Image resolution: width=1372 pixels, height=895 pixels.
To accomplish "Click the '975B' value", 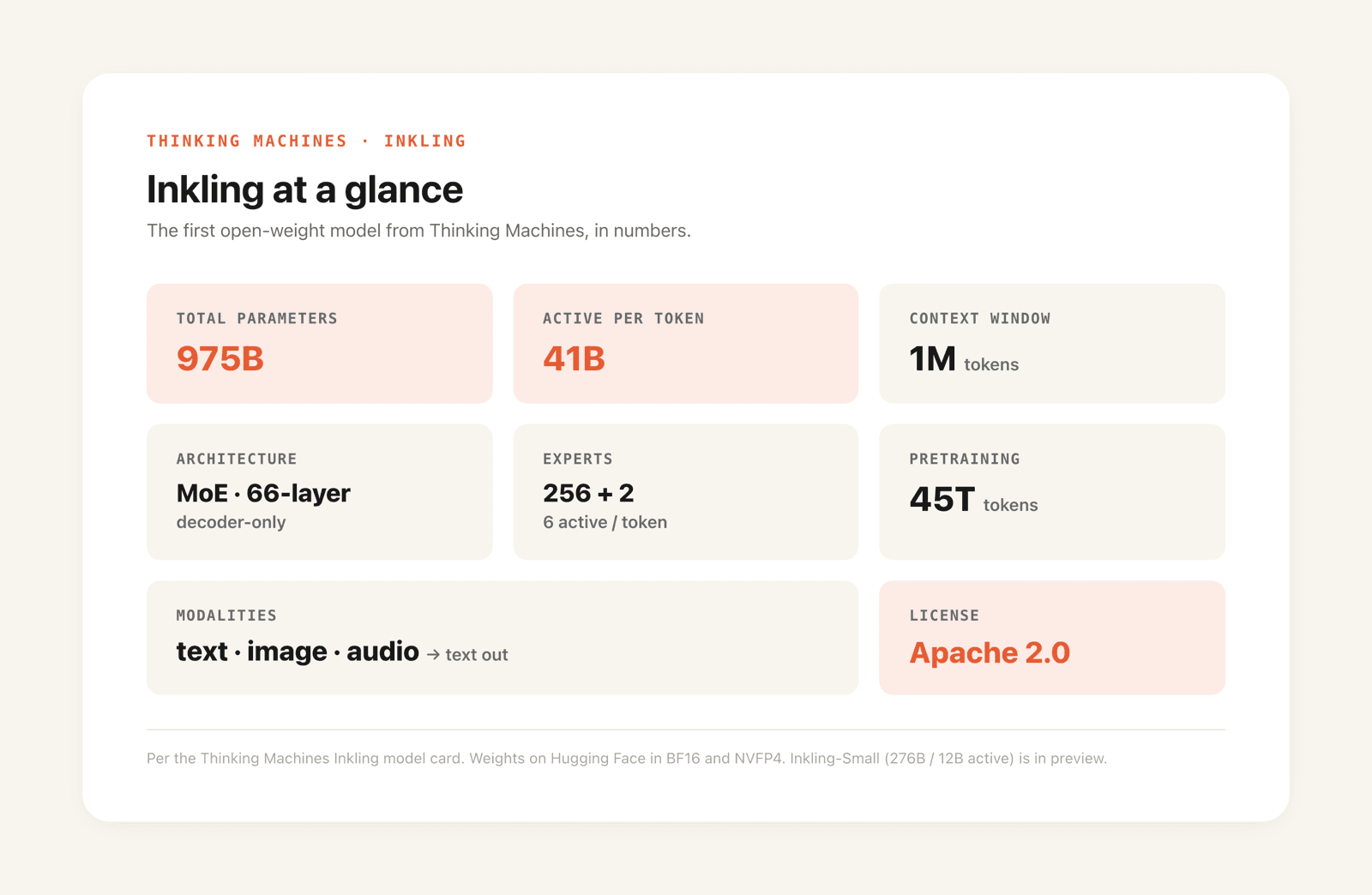I will (220, 358).
